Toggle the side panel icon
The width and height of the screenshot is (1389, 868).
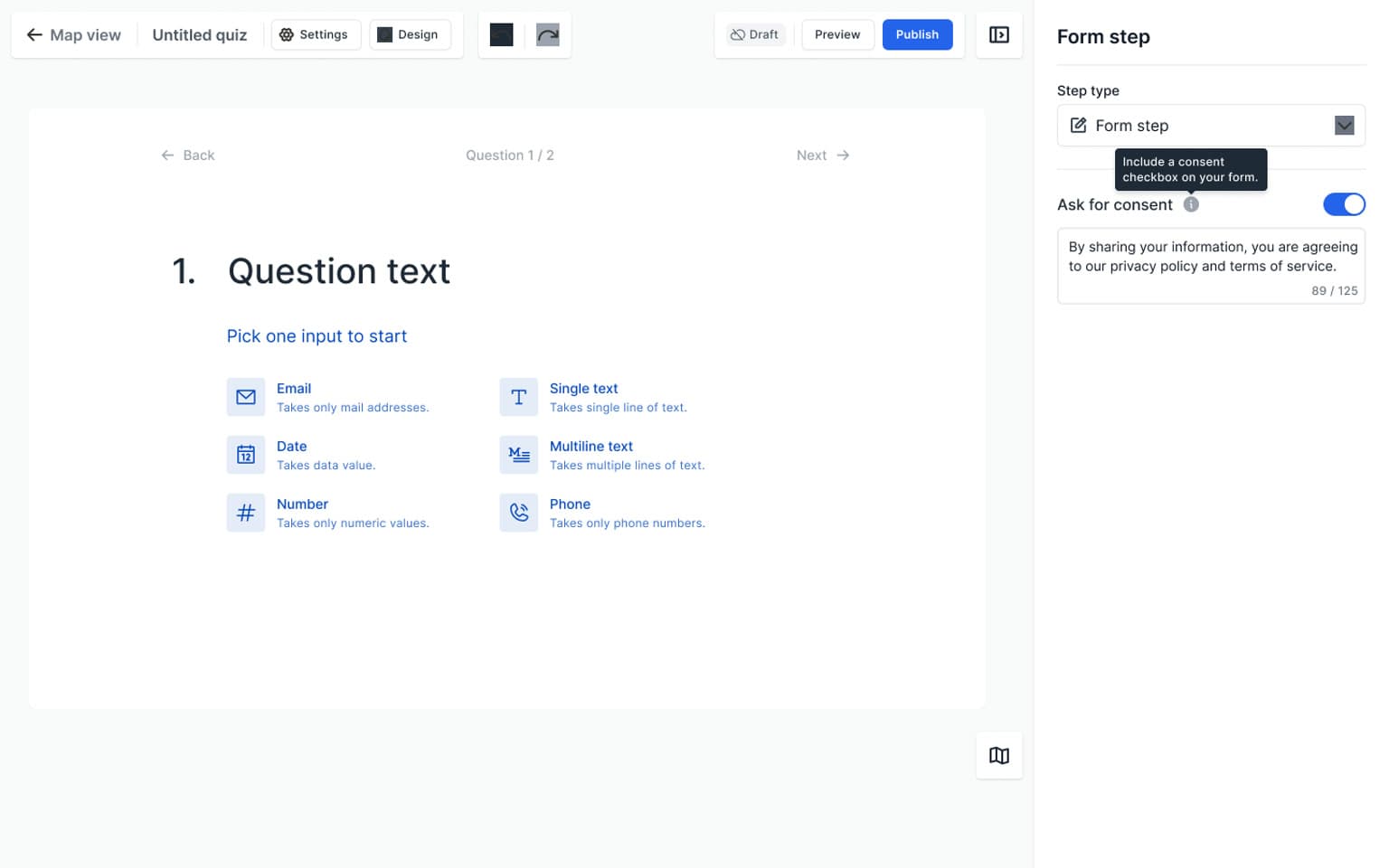click(x=999, y=34)
